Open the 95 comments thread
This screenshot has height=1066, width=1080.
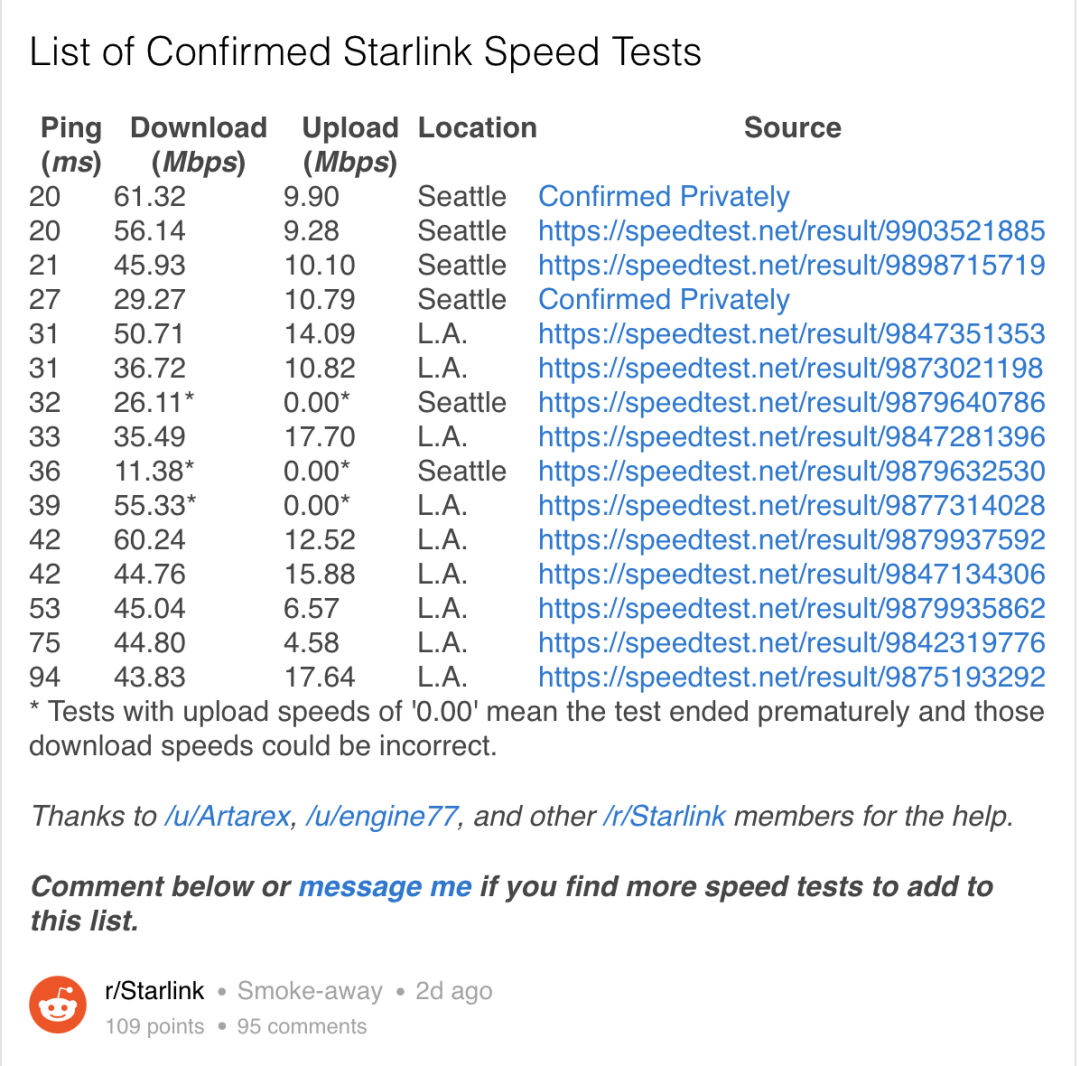[302, 1026]
